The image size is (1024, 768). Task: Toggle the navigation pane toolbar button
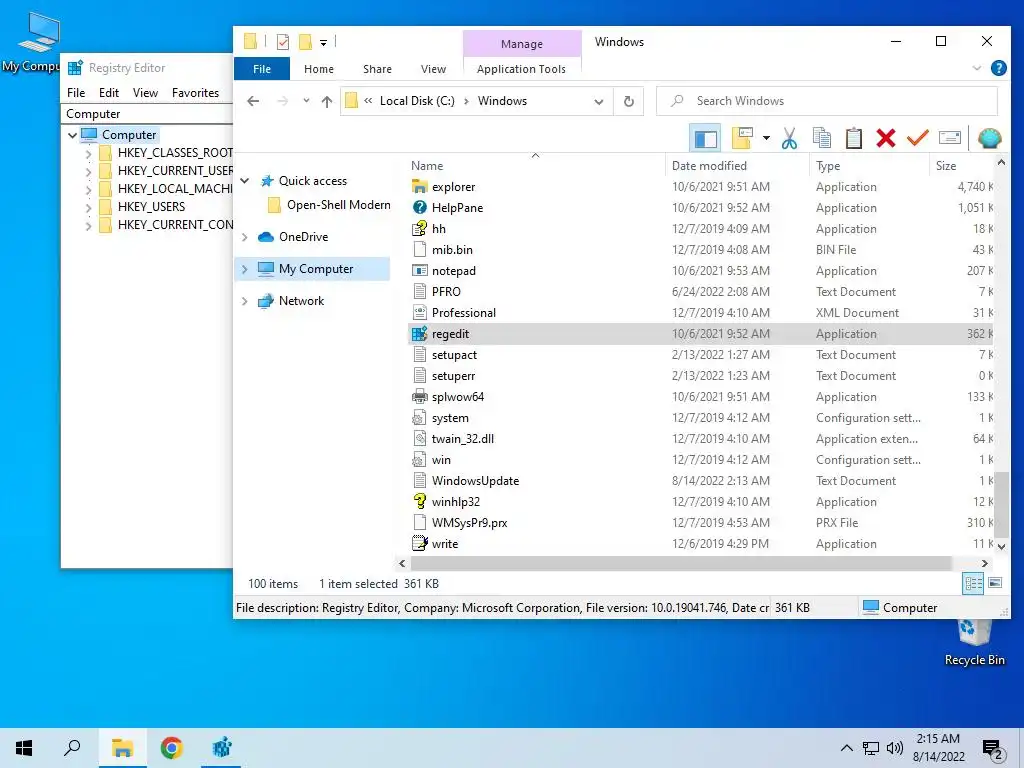click(x=705, y=138)
